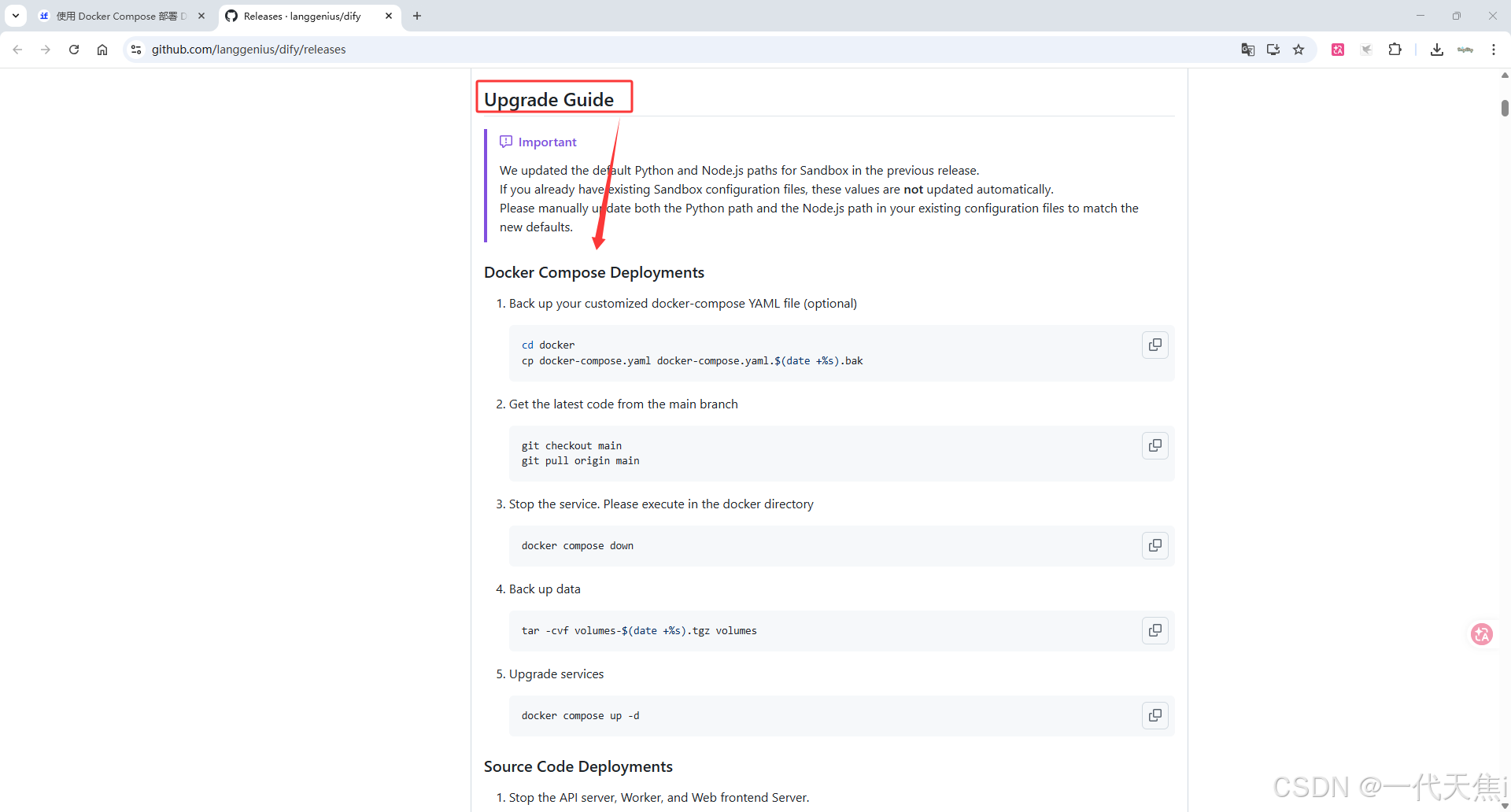Click the 'Back up data' step text
The image size is (1511, 812).
[545, 589]
